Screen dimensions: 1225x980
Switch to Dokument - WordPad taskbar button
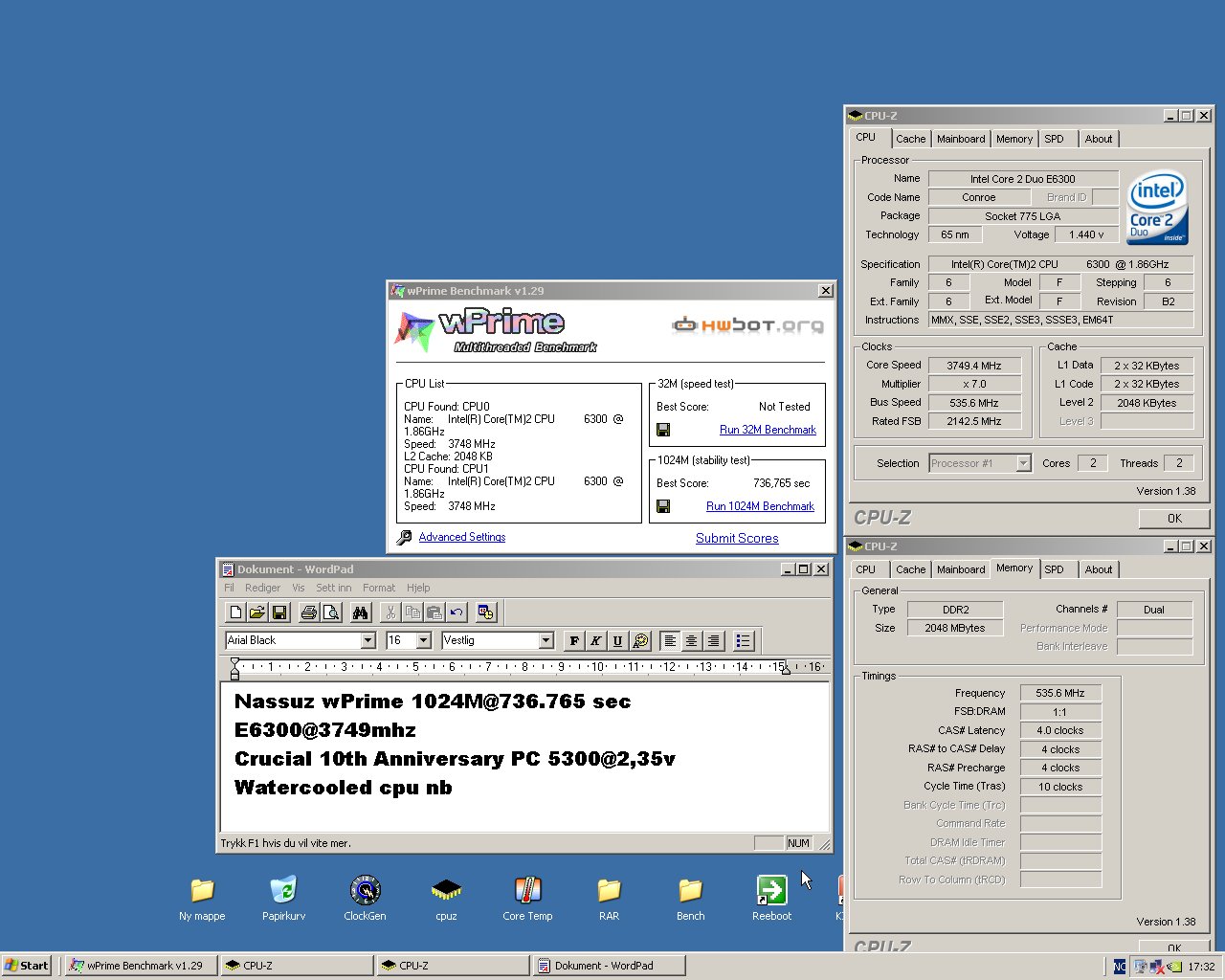(x=608, y=966)
